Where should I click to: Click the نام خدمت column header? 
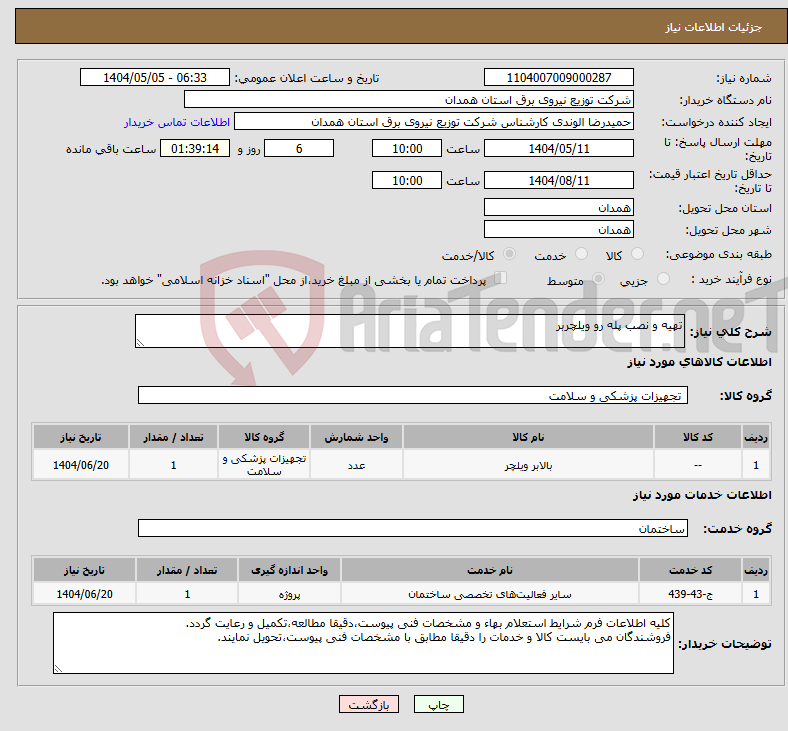[x=490, y=570]
